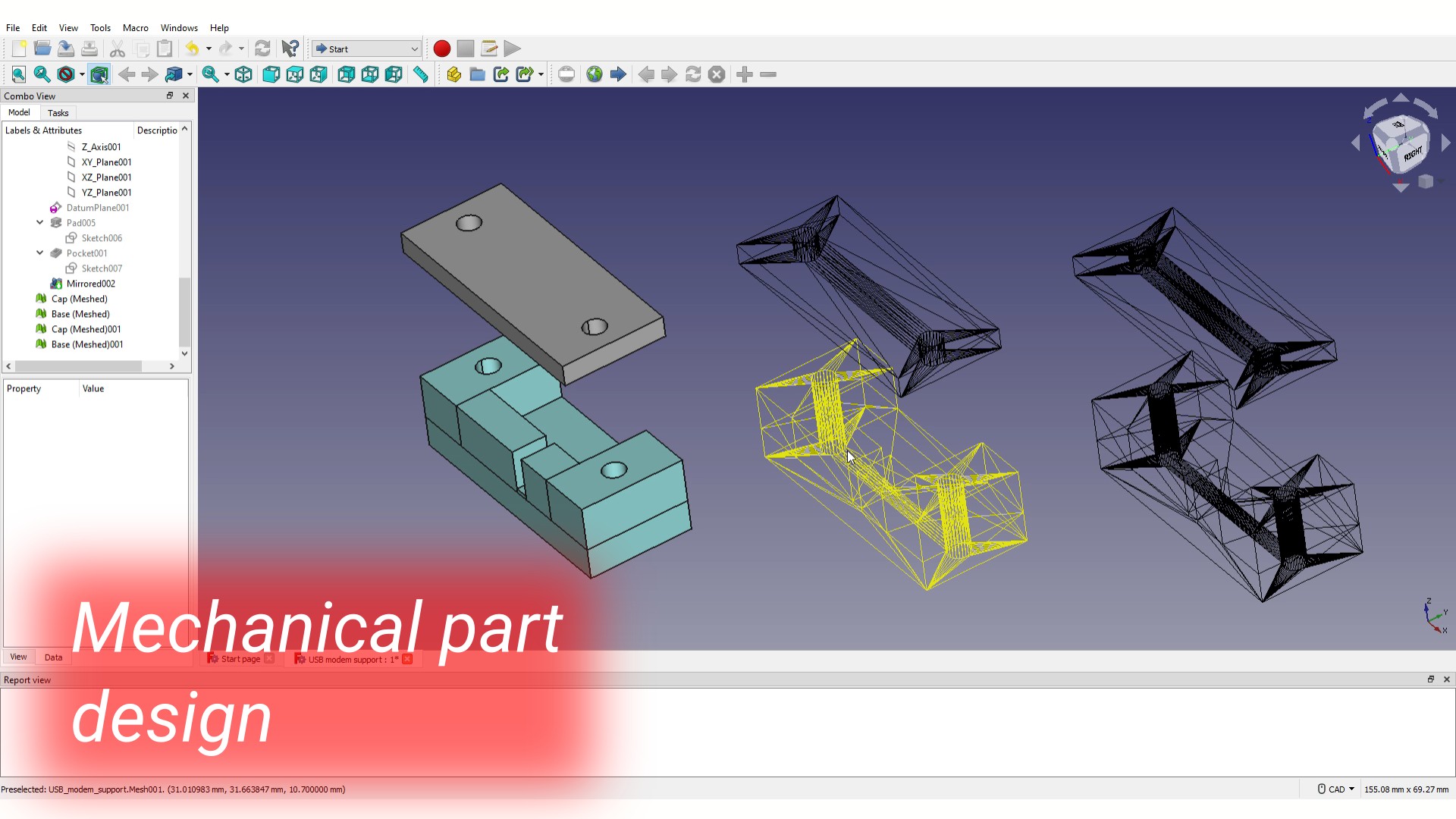Open the workbench selector showing Start

click(366, 49)
